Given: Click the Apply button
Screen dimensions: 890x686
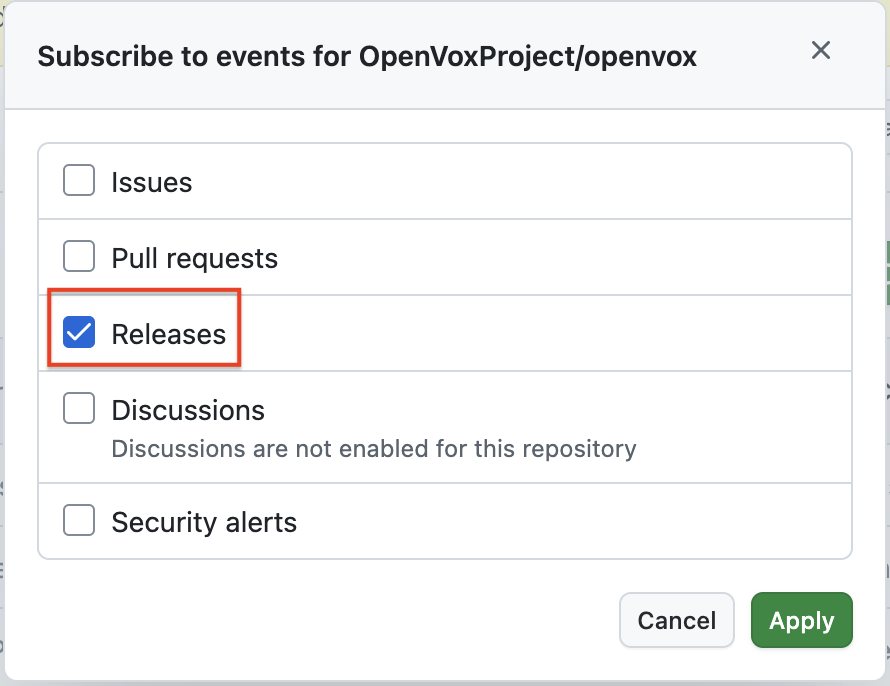Looking at the screenshot, I should click(x=801, y=620).
